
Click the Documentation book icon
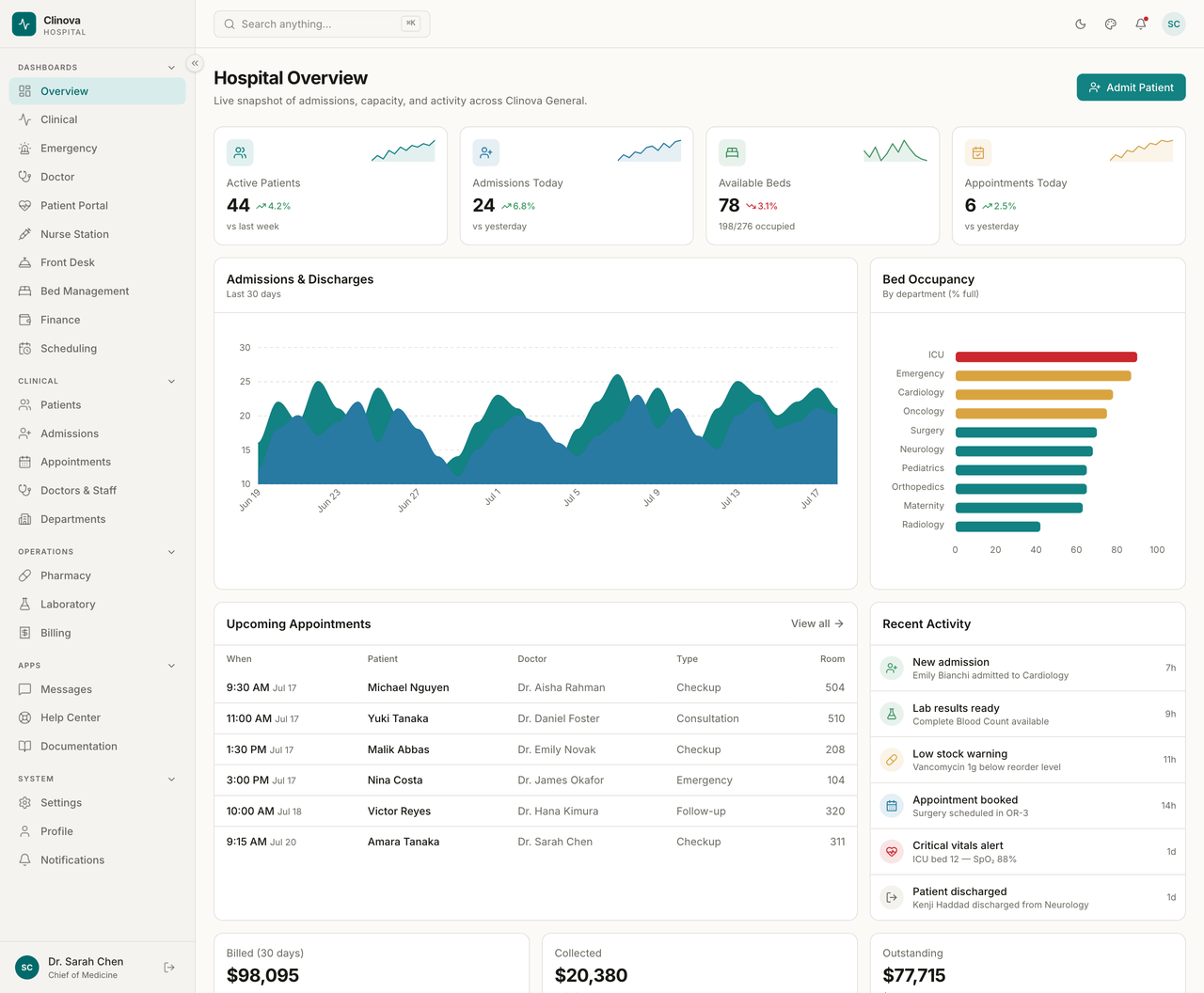pos(25,747)
